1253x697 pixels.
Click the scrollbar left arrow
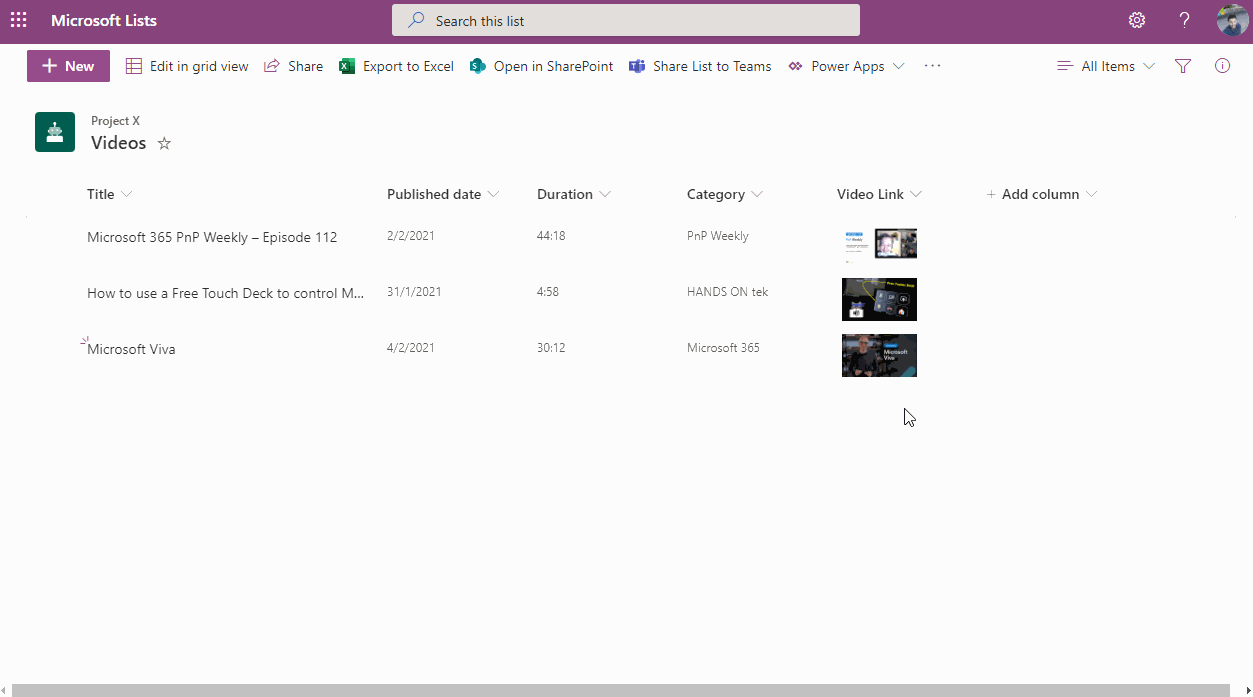tap(5, 690)
